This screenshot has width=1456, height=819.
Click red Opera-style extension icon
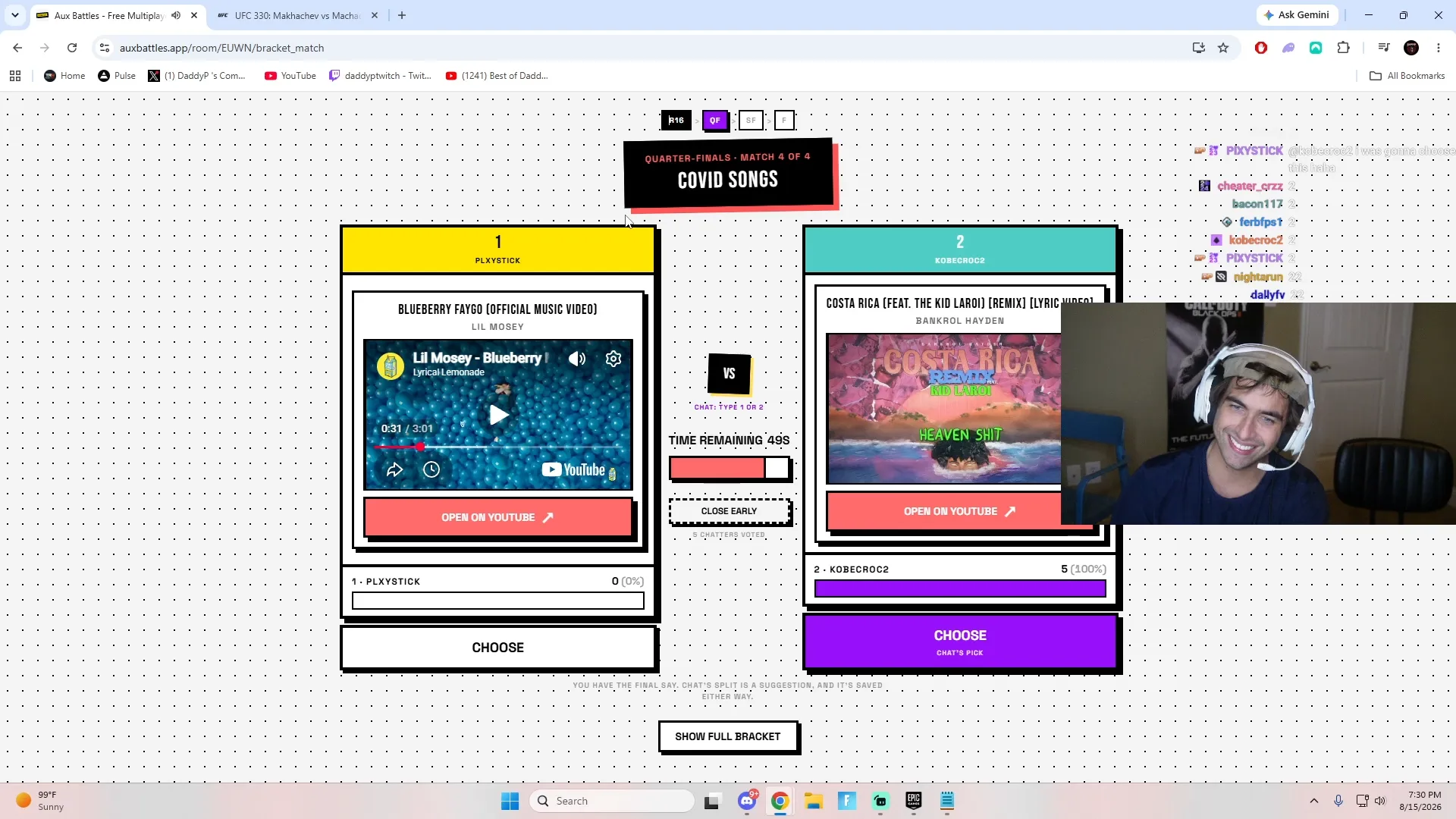click(x=1261, y=48)
